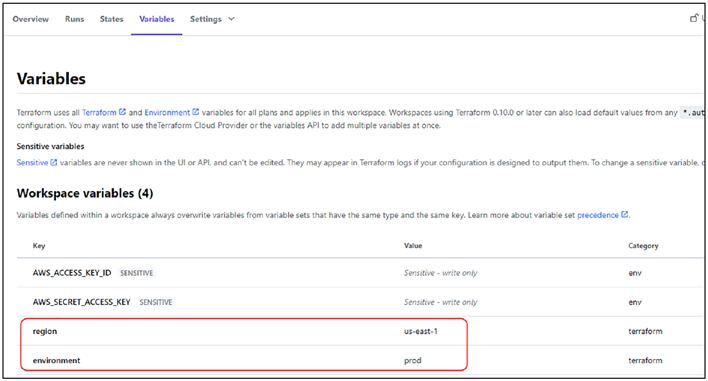Open the Environment variables documentation link
This screenshot has width=708, height=381.
click(167, 112)
